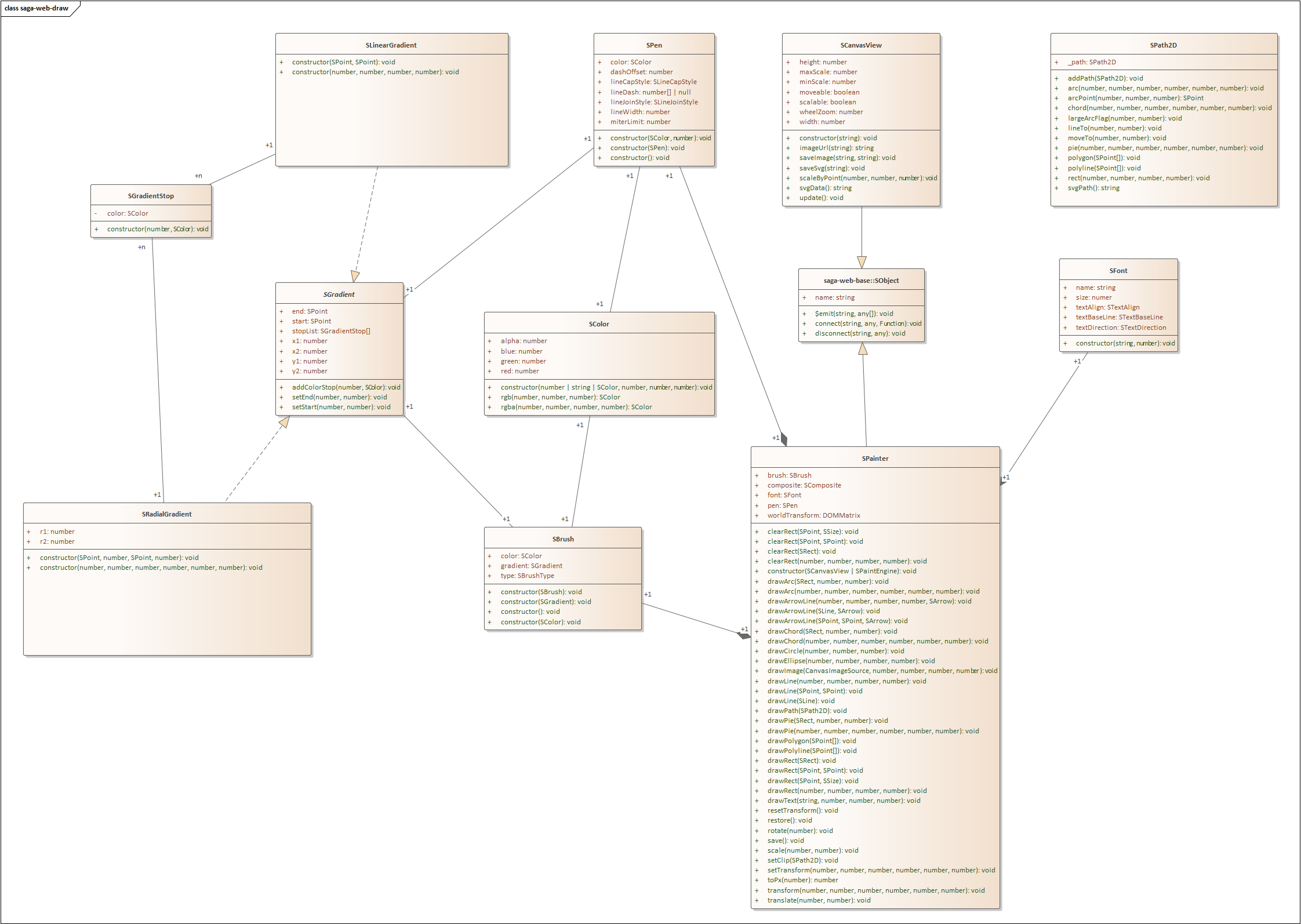Select the SCanvasView class box title
Image resolution: width=1301 pixels, height=924 pixels.
860,45
